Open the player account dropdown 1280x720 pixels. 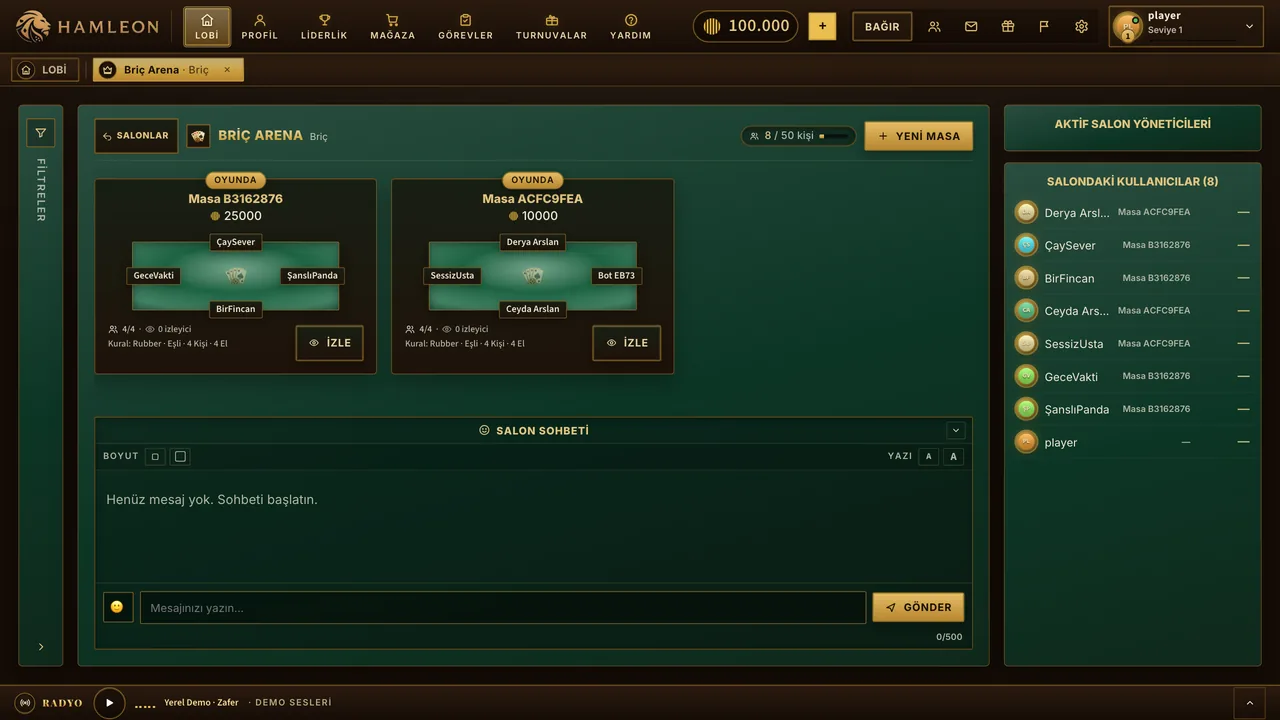(x=1185, y=27)
